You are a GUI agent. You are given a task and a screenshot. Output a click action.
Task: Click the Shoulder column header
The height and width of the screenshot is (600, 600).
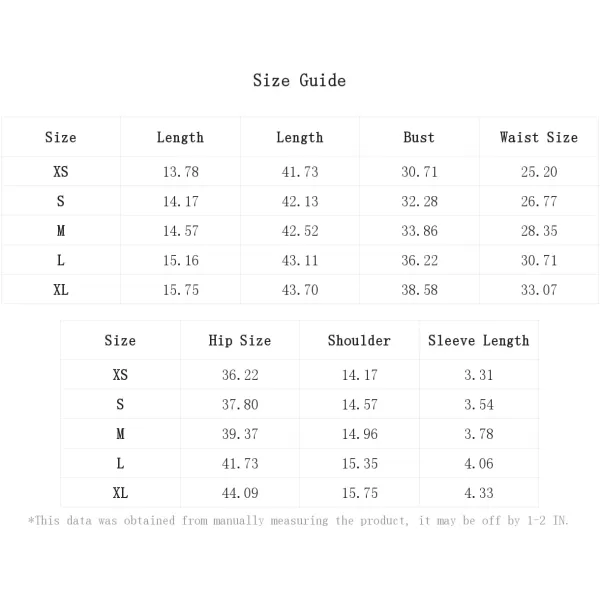(359, 340)
